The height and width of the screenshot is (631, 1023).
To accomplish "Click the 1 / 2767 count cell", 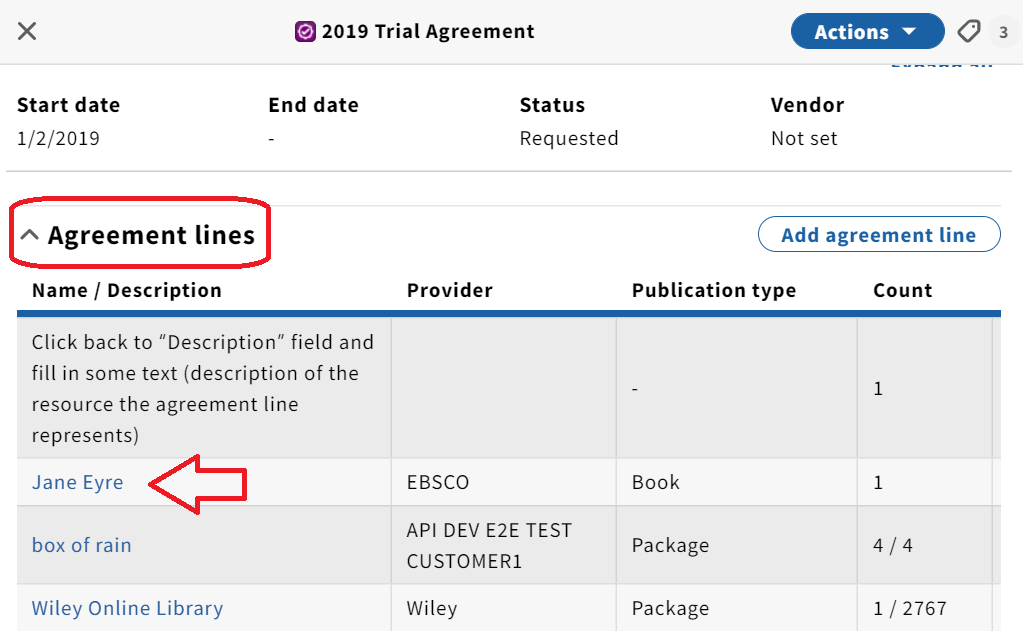I will 909,608.
